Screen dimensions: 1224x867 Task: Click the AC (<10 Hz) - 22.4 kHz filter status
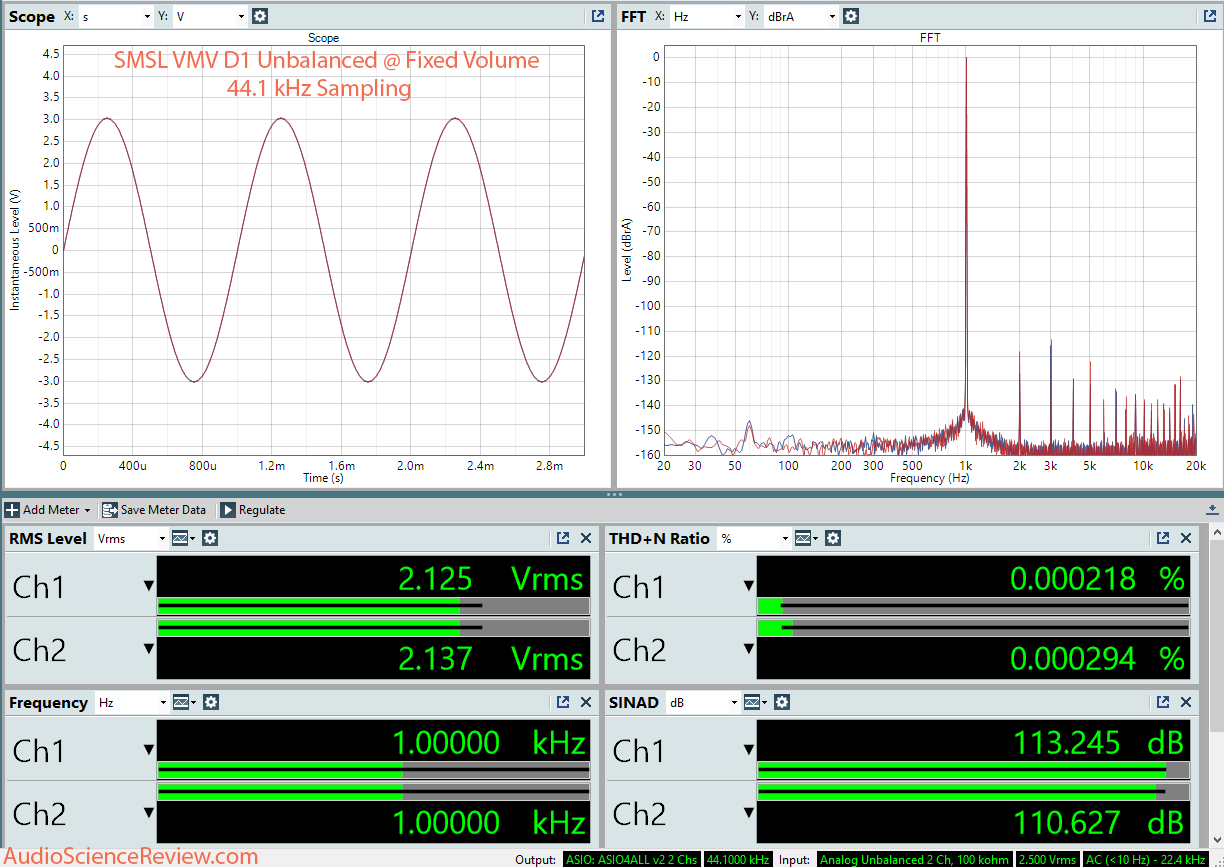(1145, 859)
